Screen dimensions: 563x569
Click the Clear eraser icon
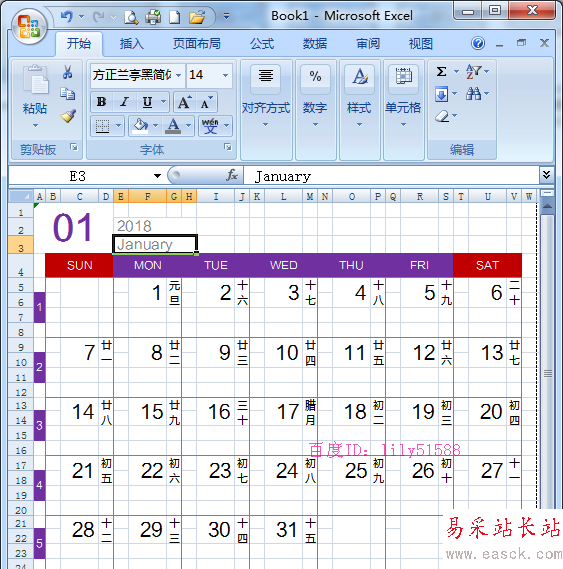(442, 116)
